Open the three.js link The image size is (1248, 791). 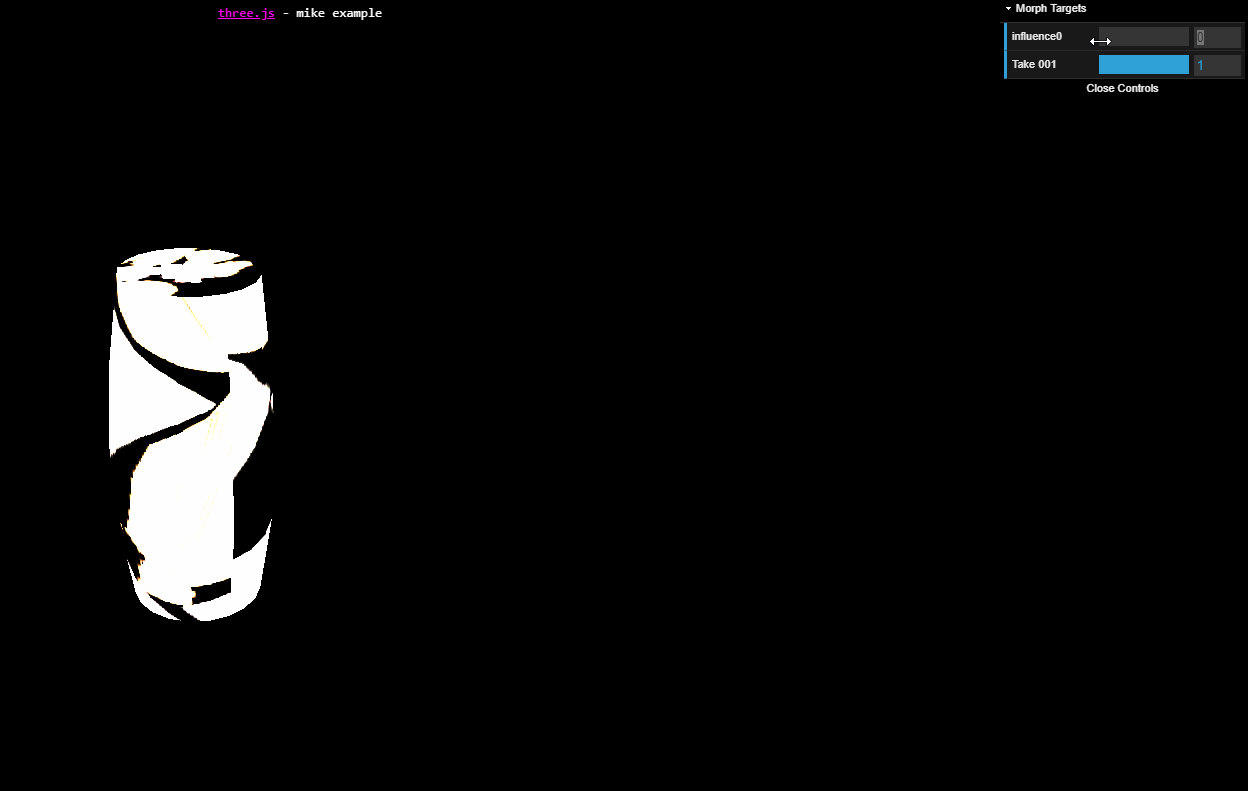(x=246, y=13)
